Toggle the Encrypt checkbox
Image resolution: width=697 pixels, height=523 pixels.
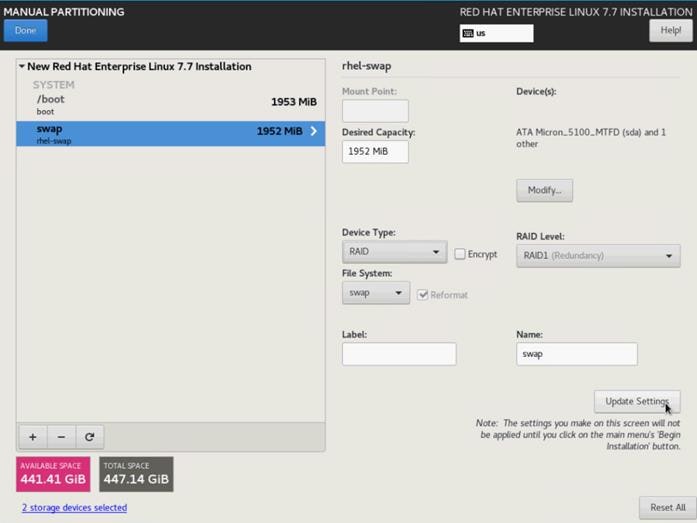(460, 254)
